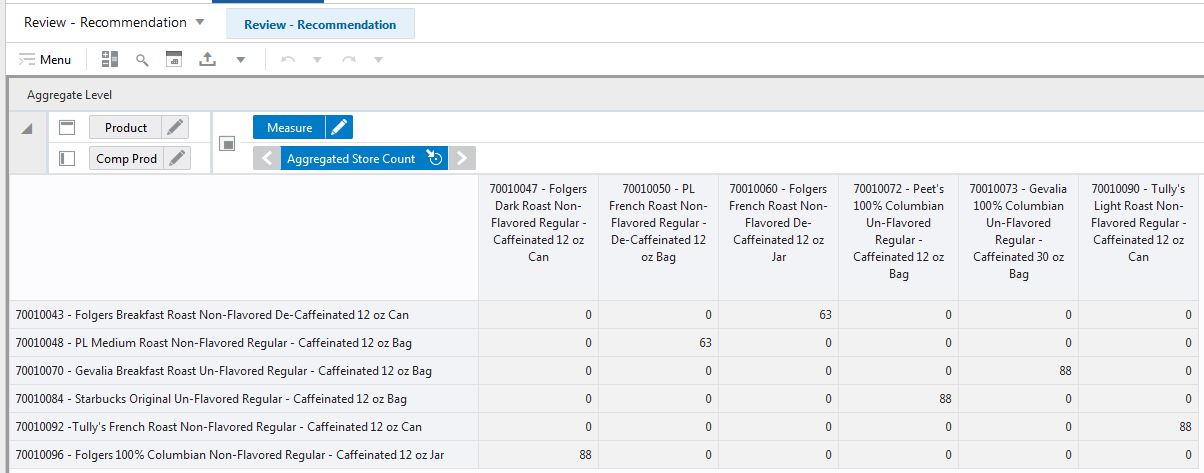Select row 70010092 Tully's French Roast

(x=244, y=426)
